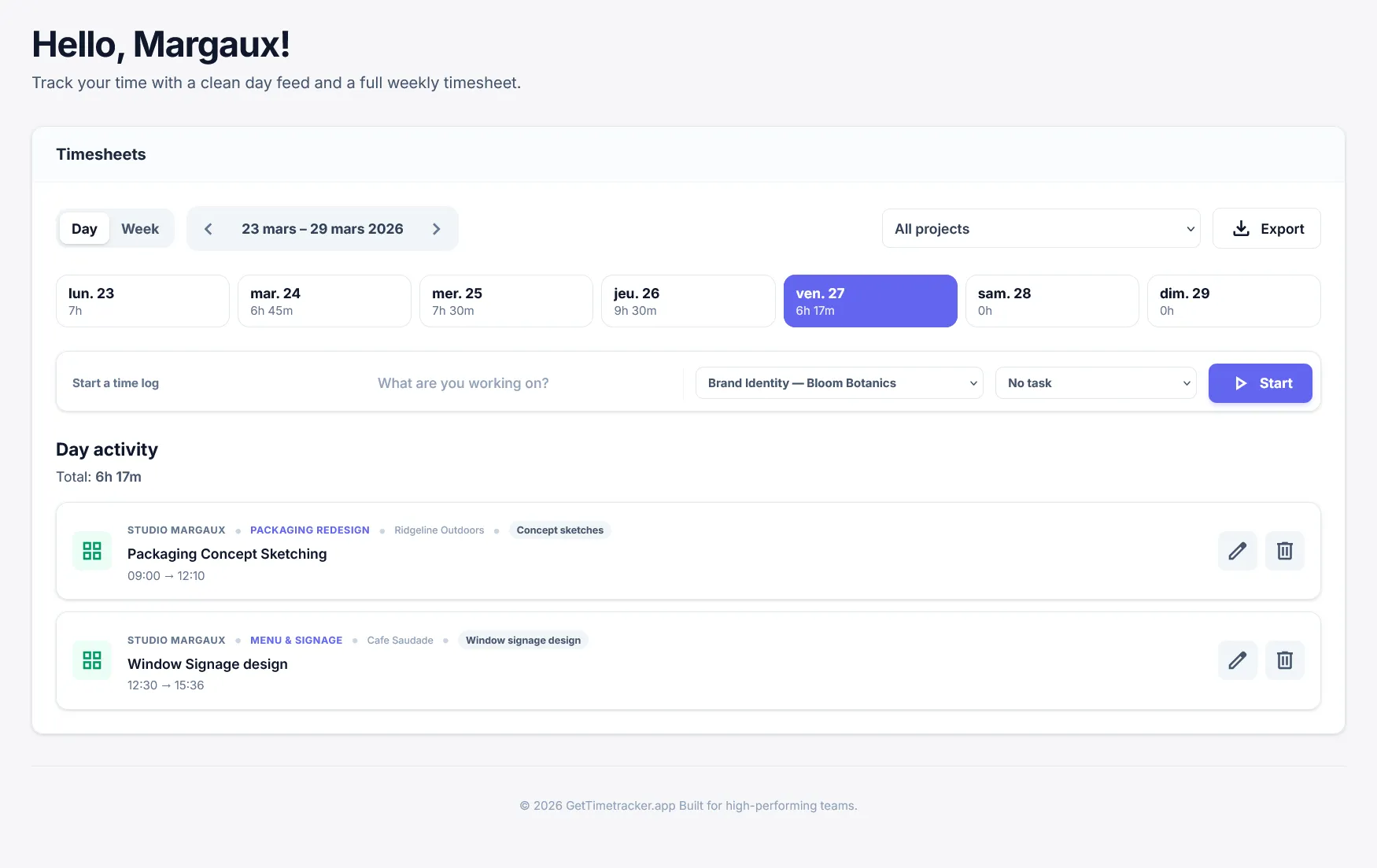Go to next week arrow
Viewport: 1377px width, 868px height.
tap(437, 229)
